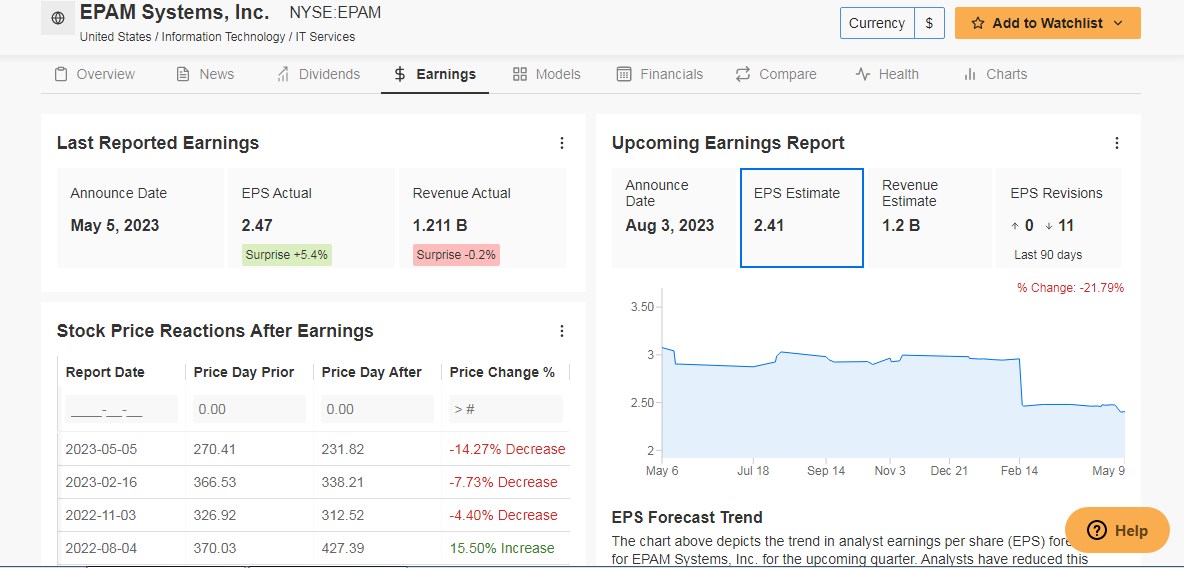Click the Currency button
The height and width of the screenshot is (568, 1184).
(x=877, y=23)
